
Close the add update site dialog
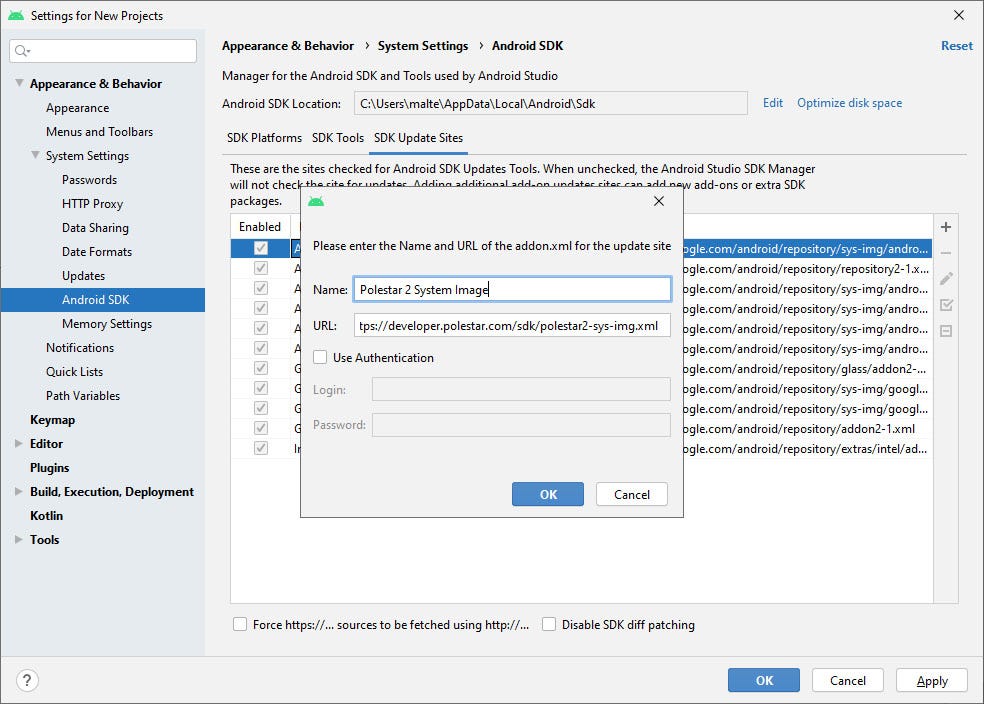pyautogui.click(x=658, y=201)
